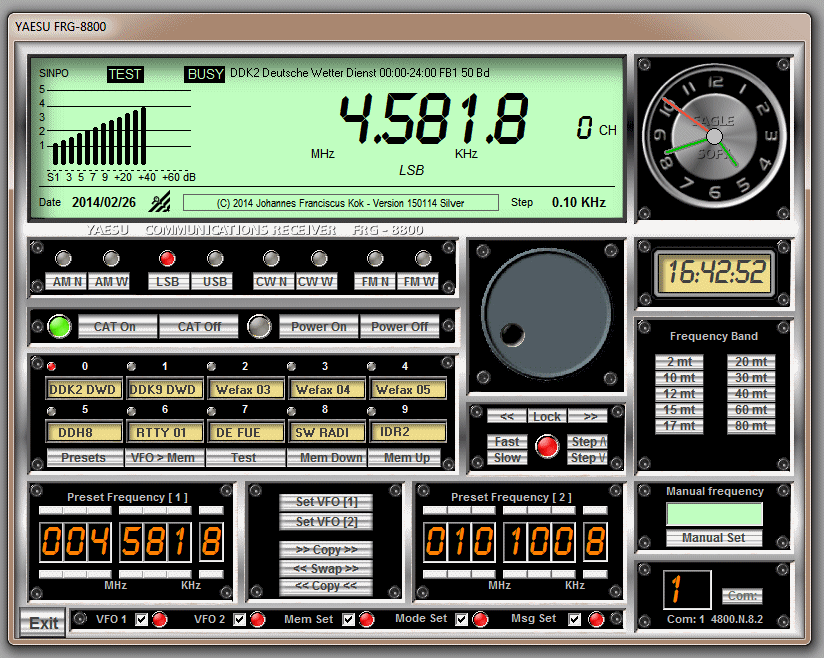Click the Manual Set button
The width and height of the screenshot is (824, 658).
pos(714,538)
